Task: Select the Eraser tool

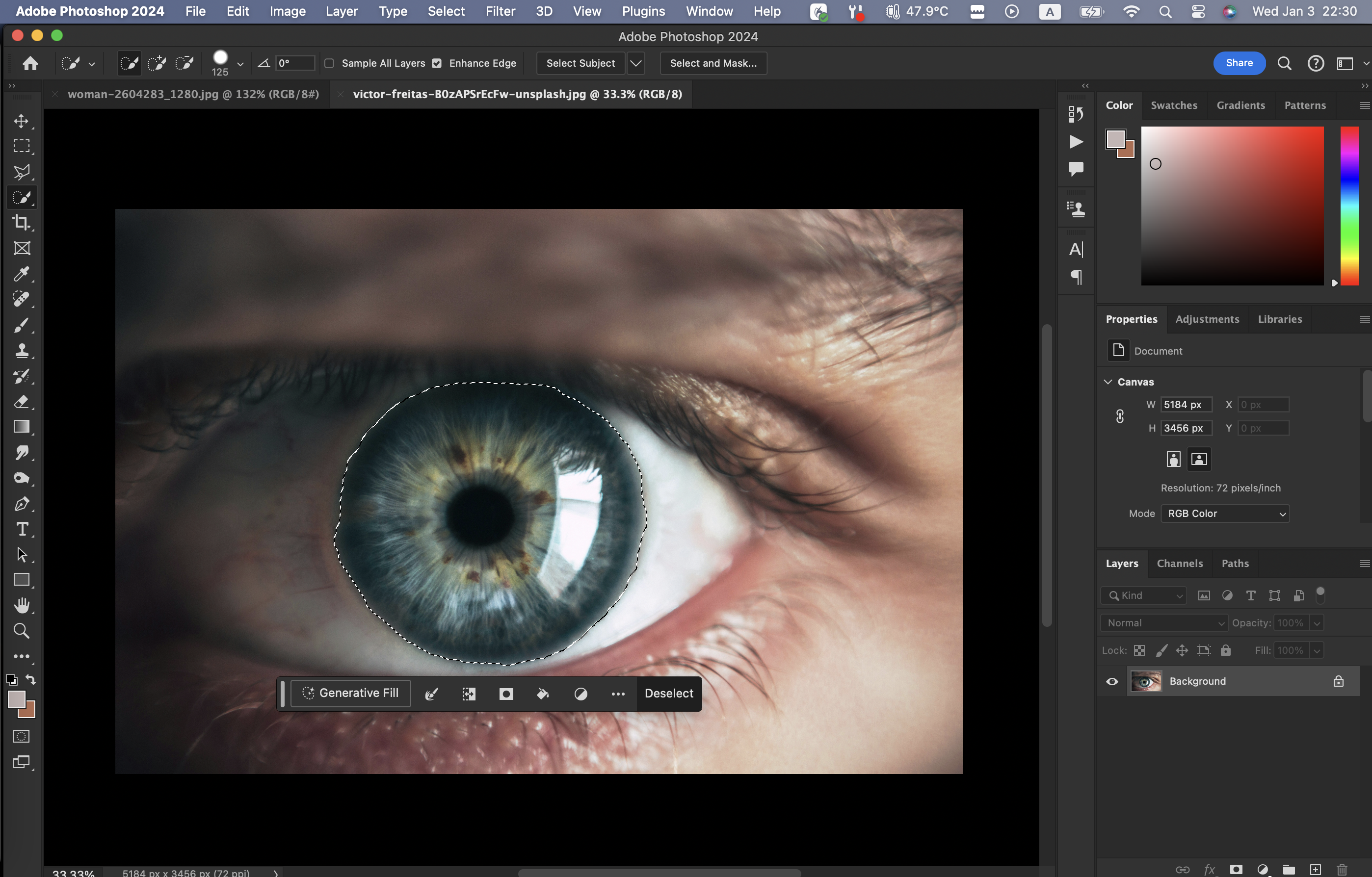Action: 22,402
